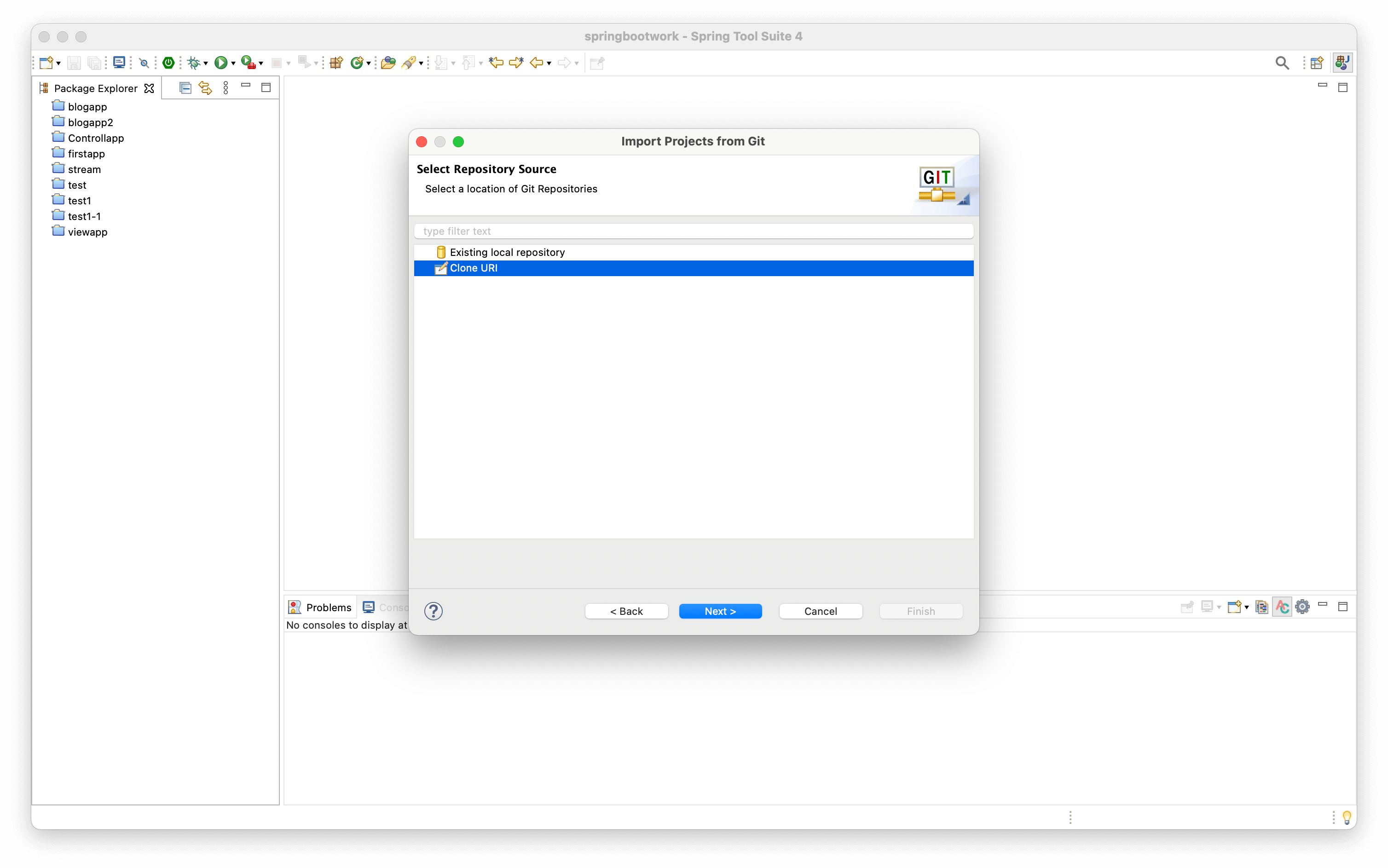Minimize the editor area
This screenshot has width=1388, height=868.
point(1323,86)
